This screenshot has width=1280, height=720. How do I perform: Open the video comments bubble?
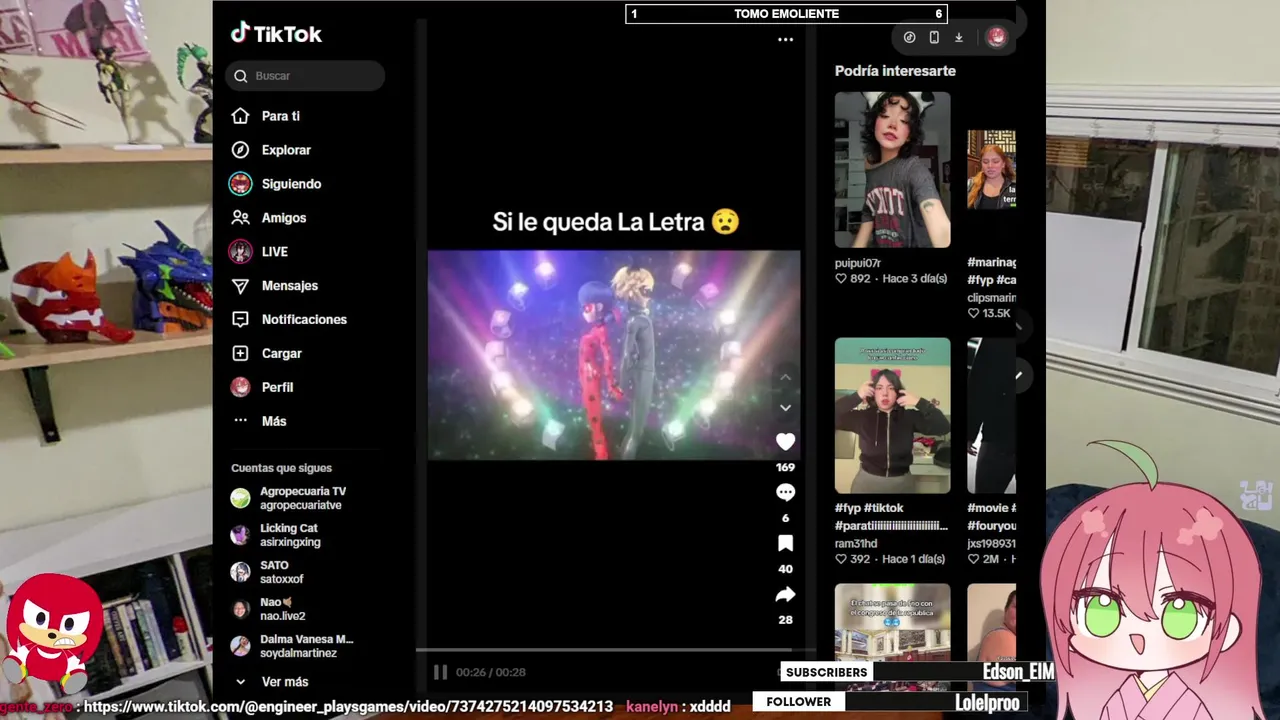pyautogui.click(x=785, y=492)
